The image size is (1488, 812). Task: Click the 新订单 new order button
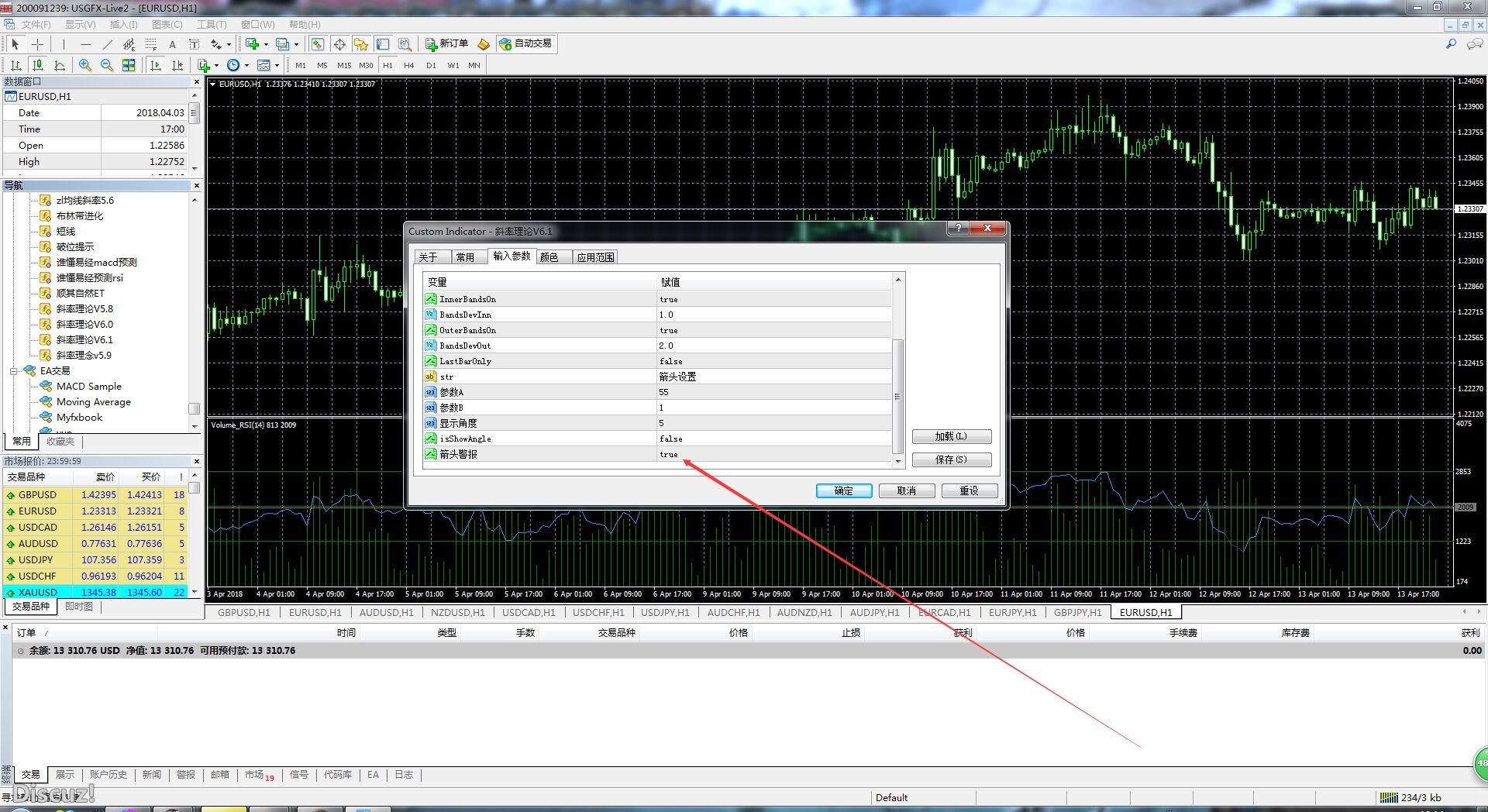(x=447, y=44)
